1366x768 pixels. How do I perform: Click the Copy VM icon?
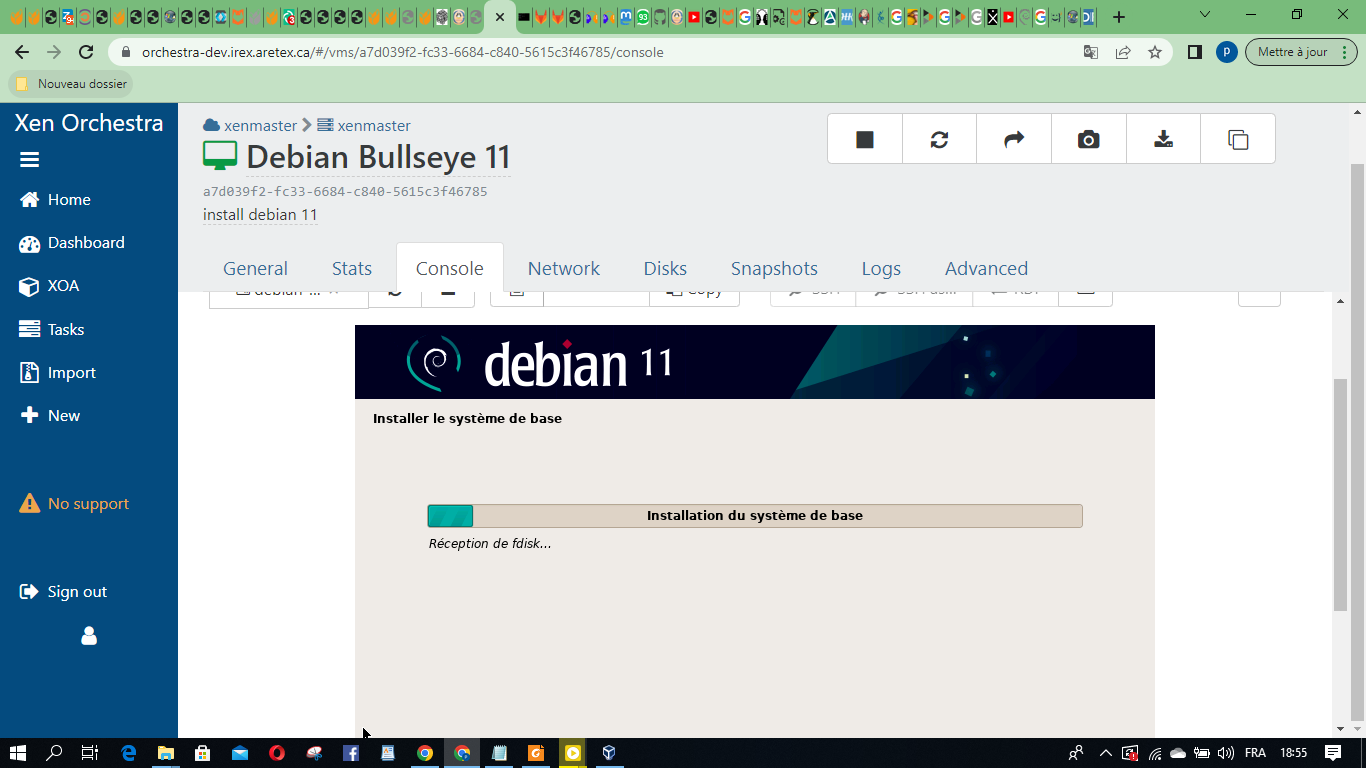[1238, 139]
